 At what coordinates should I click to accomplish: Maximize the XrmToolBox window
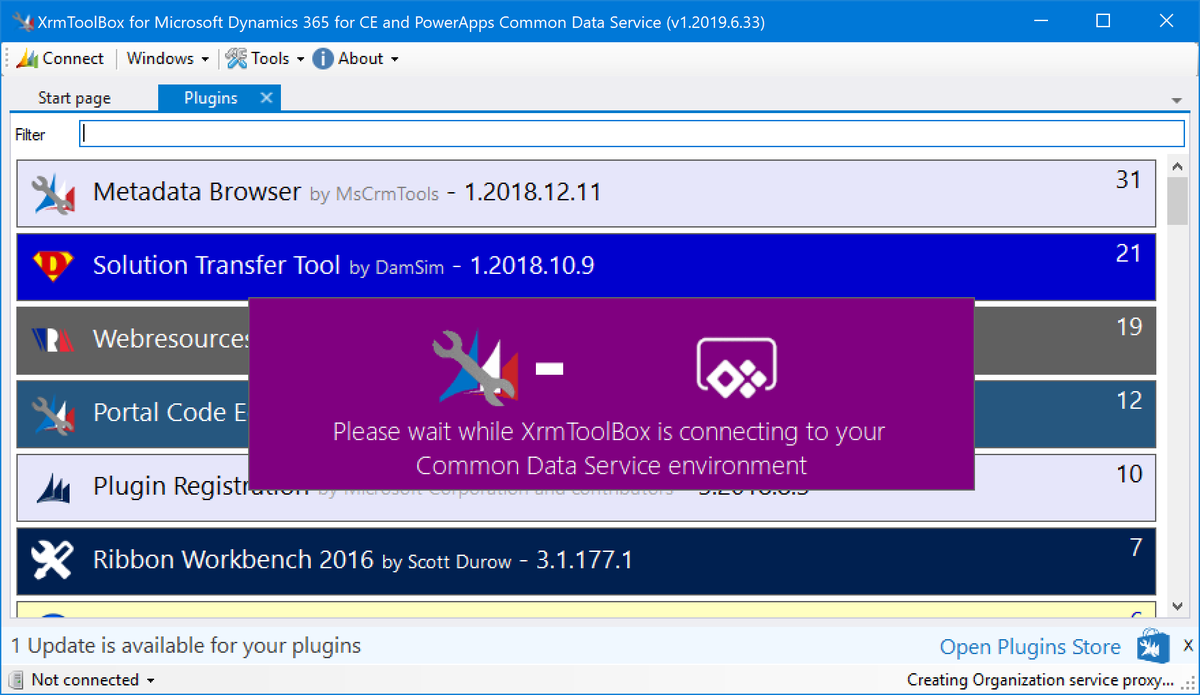click(x=1103, y=21)
